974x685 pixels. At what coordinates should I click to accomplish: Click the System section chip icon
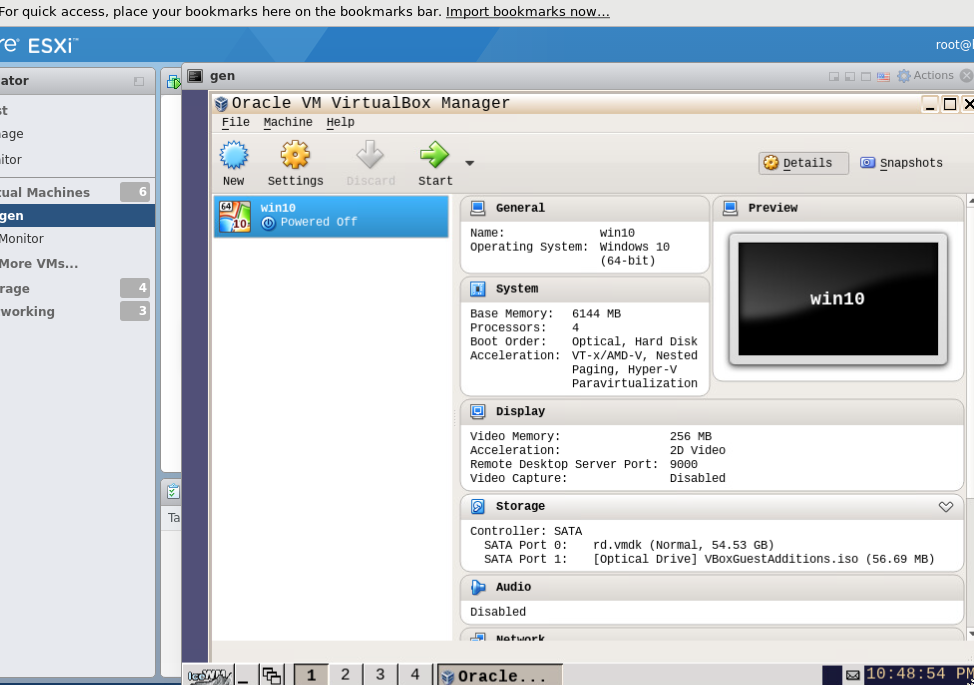tap(478, 289)
